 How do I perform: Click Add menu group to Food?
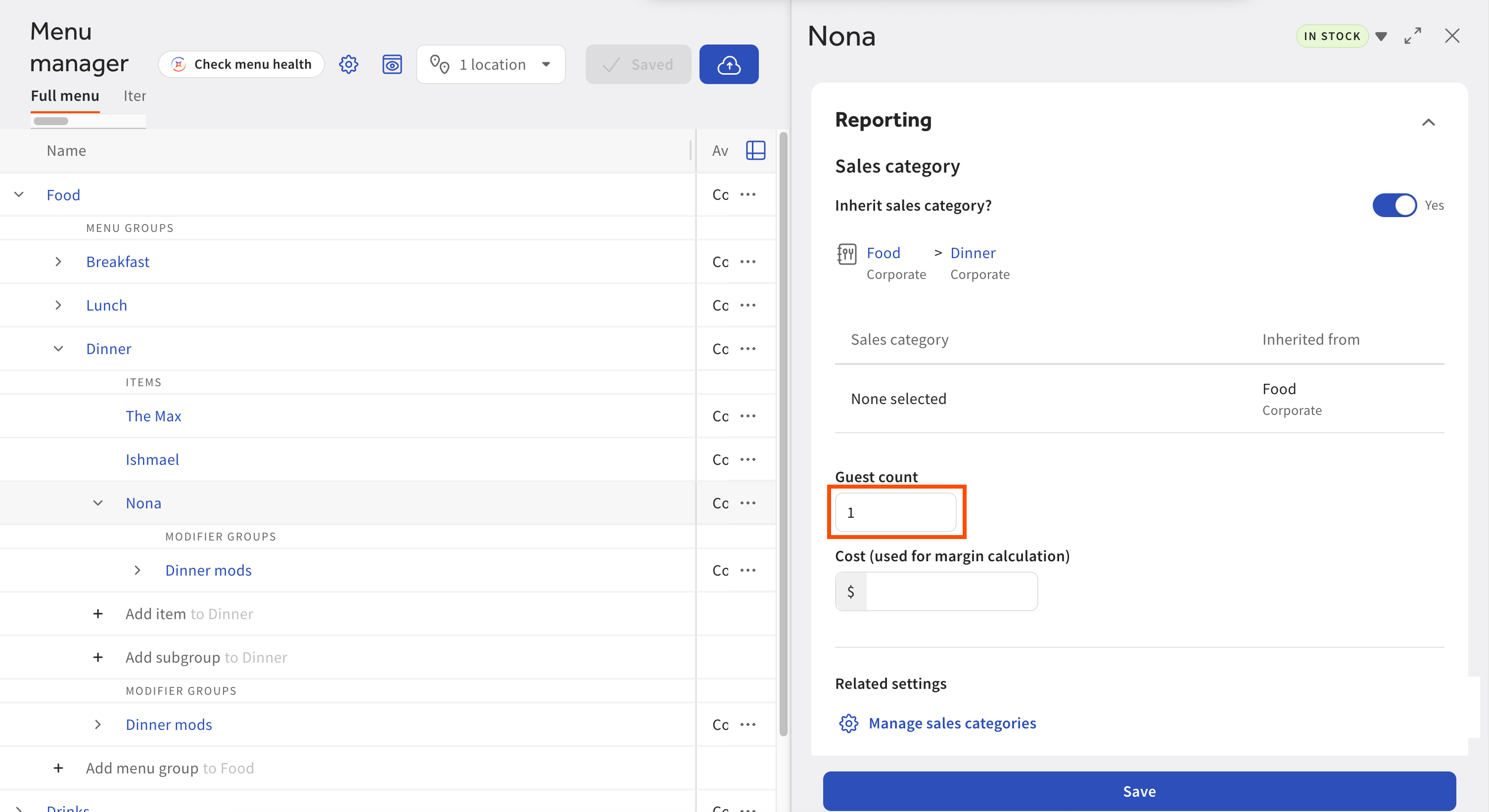170,768
